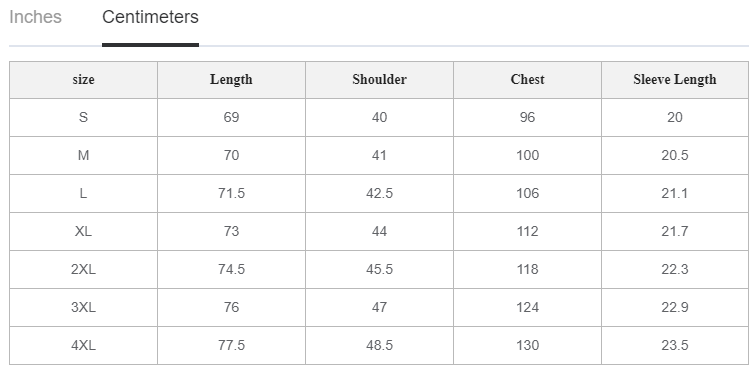Click the size column header
755x373 pixels.
point(83,79)
